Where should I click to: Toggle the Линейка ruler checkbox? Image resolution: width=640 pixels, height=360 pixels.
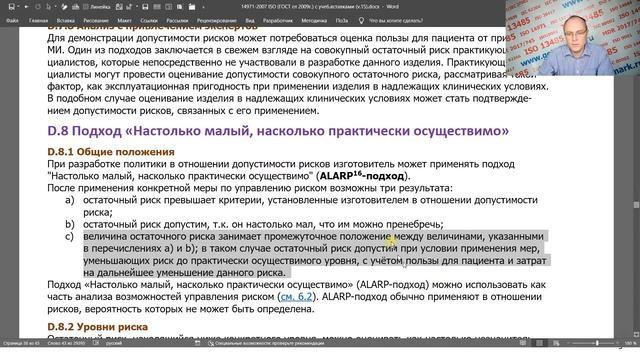coord(97,7)
